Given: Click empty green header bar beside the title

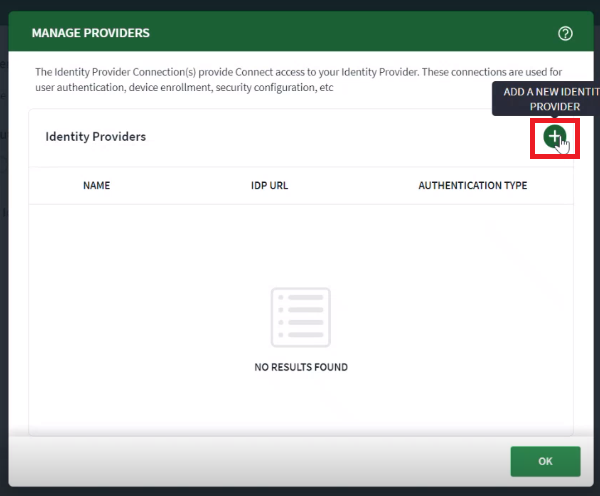Looking at the screenshot, I should (x=350, y=33).
